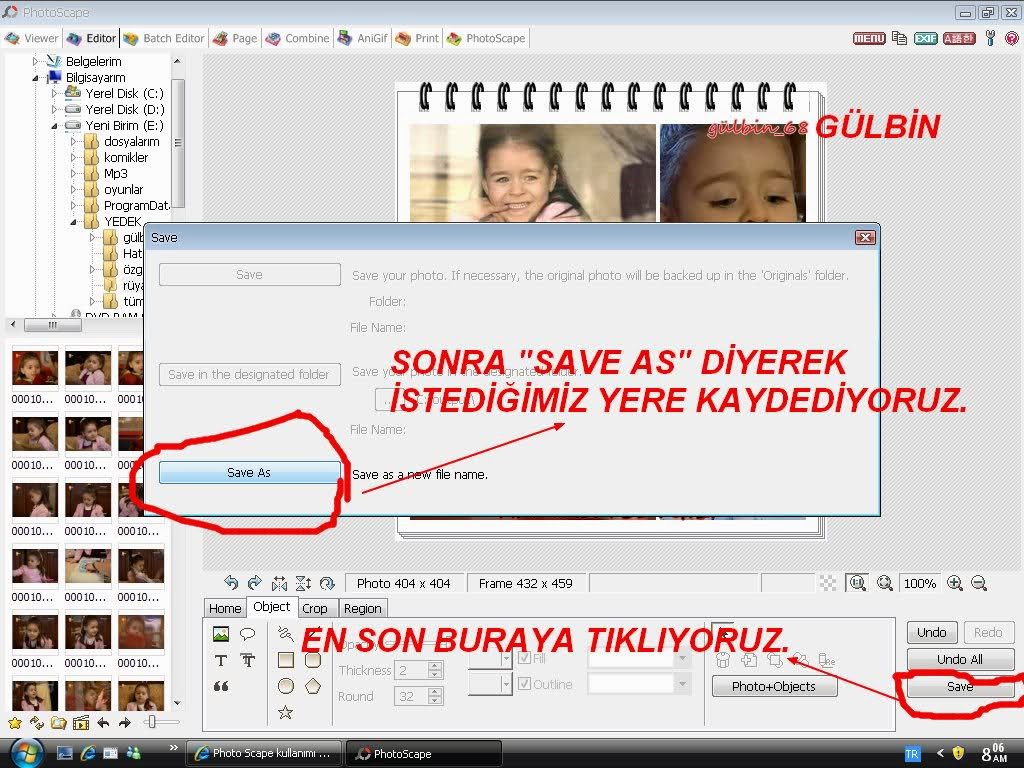This screenshot has height=768, width=1024.
Task: Click the EXIF info icon
Action: [925, 39]
